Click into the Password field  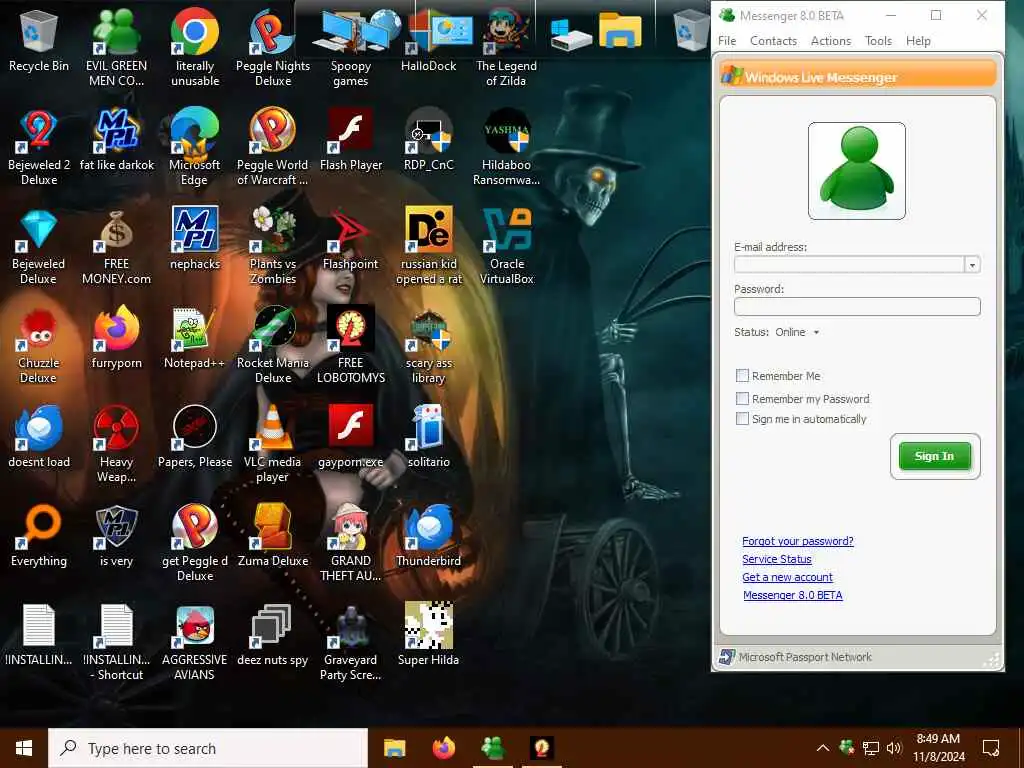[x=857, y=306]
